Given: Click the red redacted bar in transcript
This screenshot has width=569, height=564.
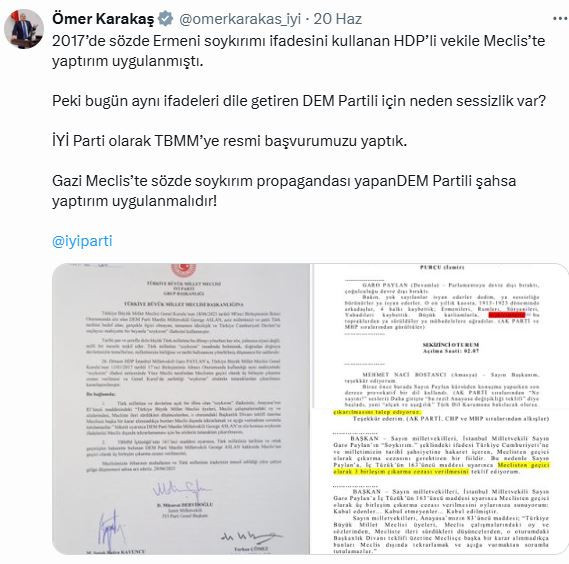Looking at the screenshot, I should (x=507, y=315).
